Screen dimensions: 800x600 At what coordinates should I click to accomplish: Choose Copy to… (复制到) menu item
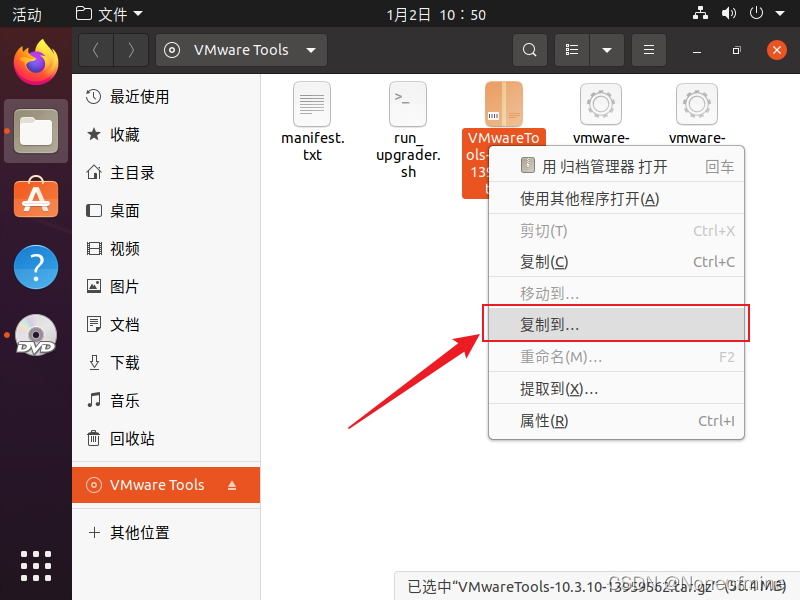616,324
